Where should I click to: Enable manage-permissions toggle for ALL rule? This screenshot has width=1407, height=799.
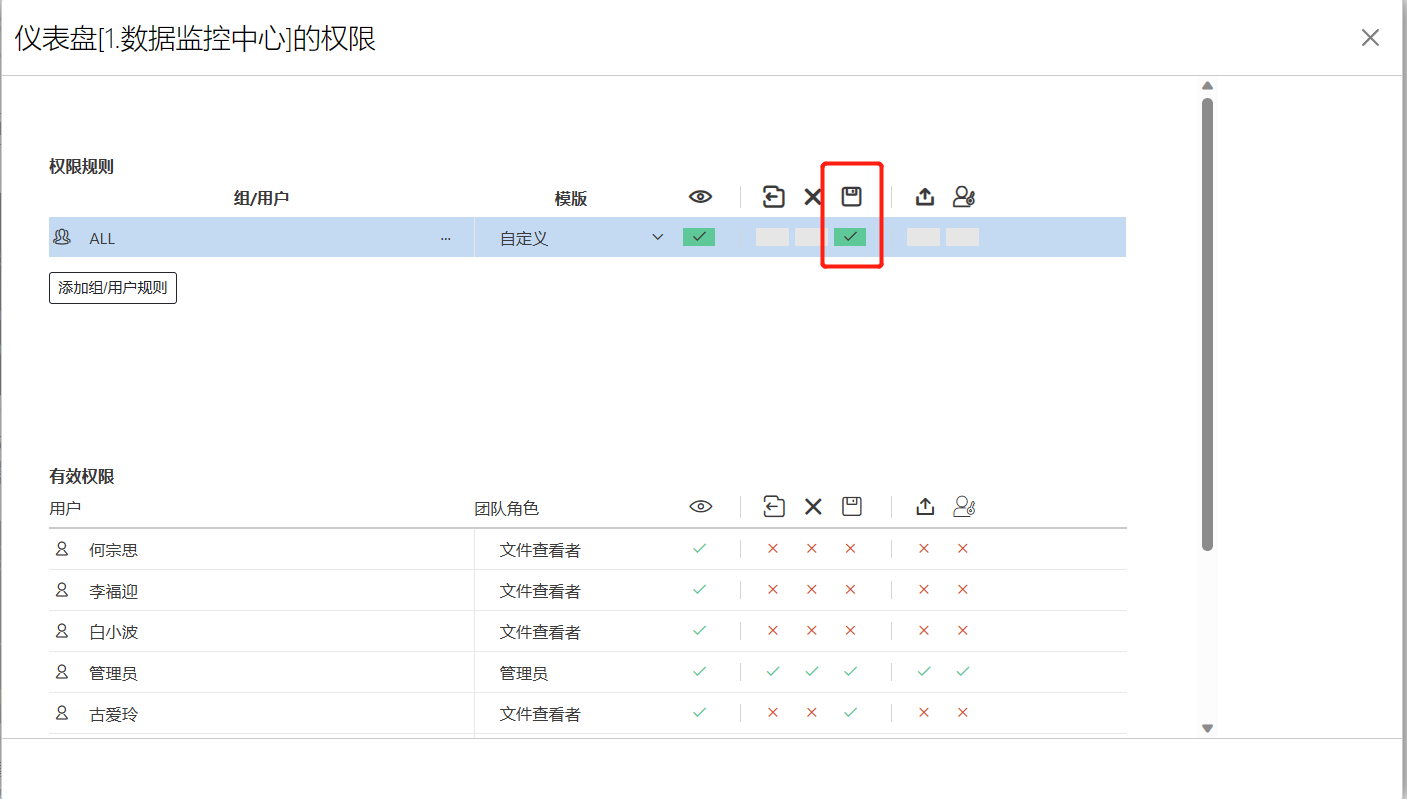[x=962, y=237]
